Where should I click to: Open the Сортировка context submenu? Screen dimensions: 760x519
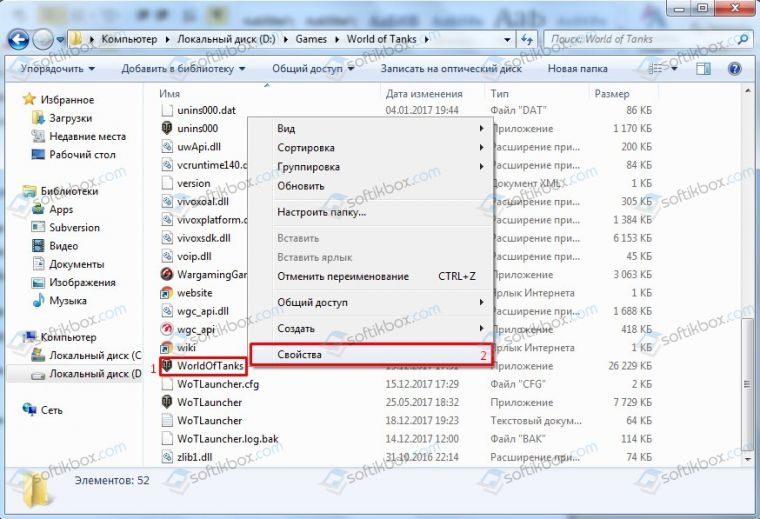point(371,148)
